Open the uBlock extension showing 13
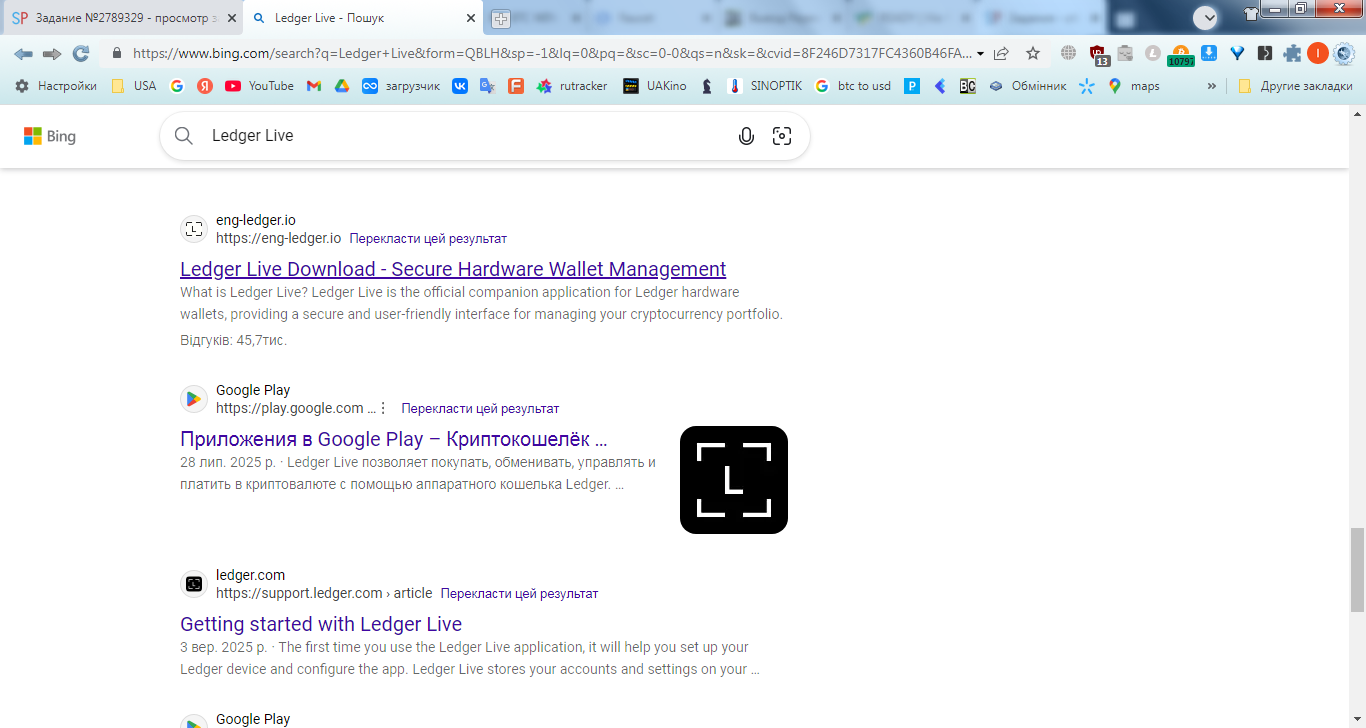 [x=1098, y=55]
